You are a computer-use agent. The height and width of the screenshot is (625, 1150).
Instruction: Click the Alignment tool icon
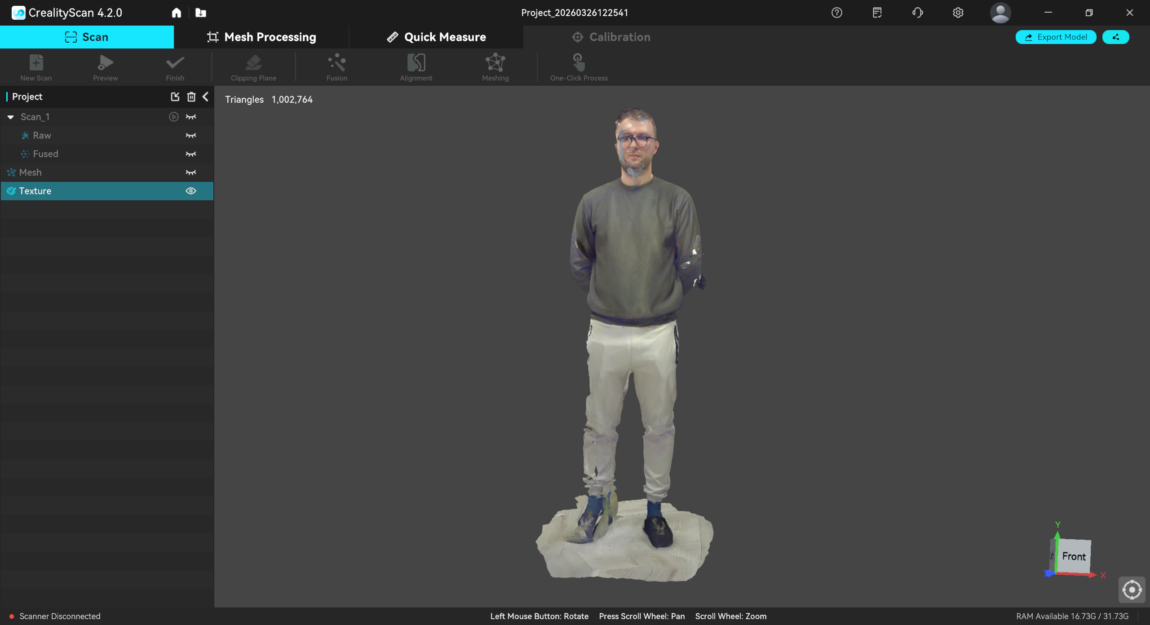point(416,63)
